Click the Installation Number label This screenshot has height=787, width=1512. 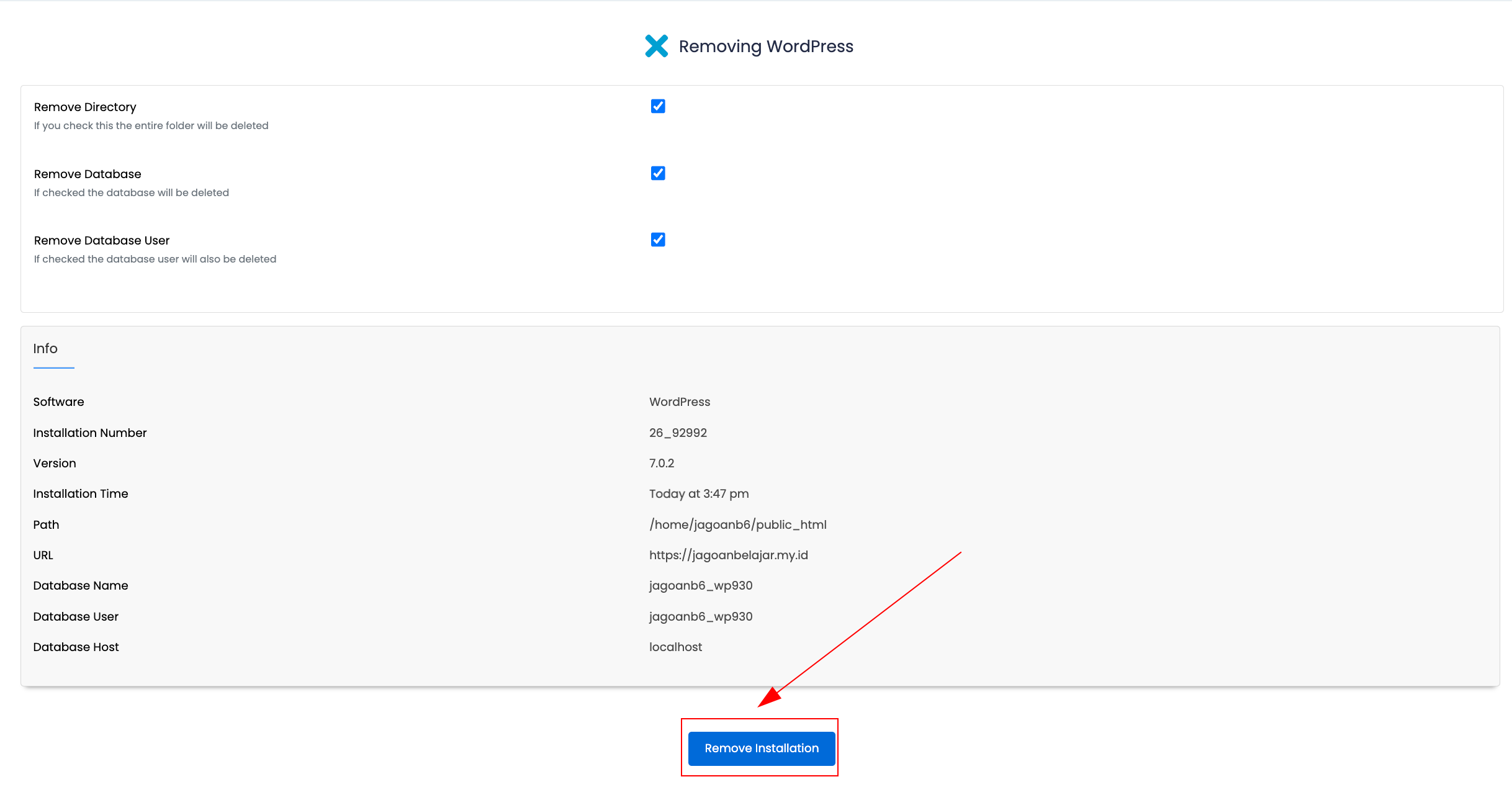click(x=90, y=433)
